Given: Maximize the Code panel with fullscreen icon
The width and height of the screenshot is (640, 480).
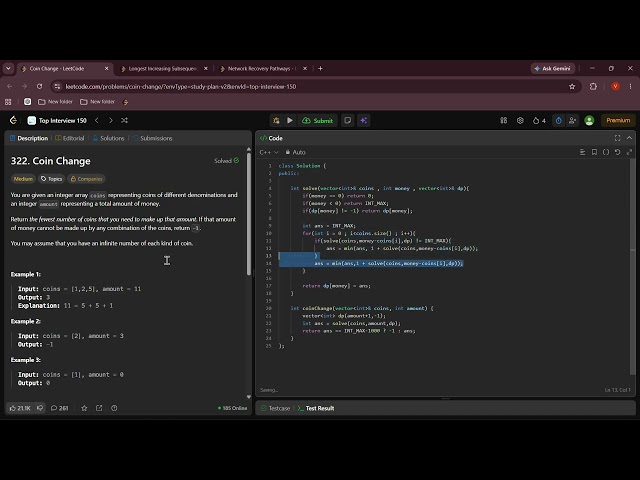Looking at the screenshot, I should pyautogui.click(x=618, y=138).
